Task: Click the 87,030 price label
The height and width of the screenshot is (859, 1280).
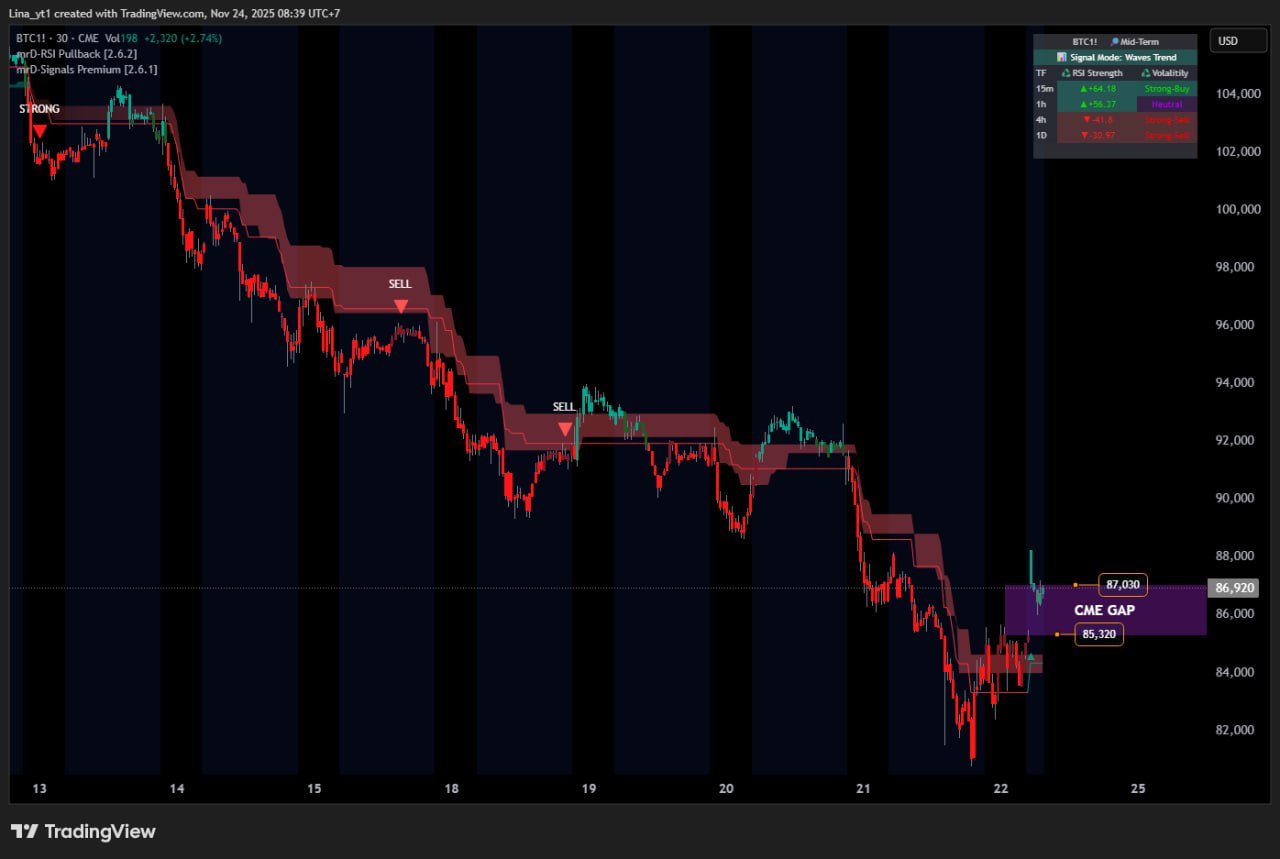Action: 1123,584
